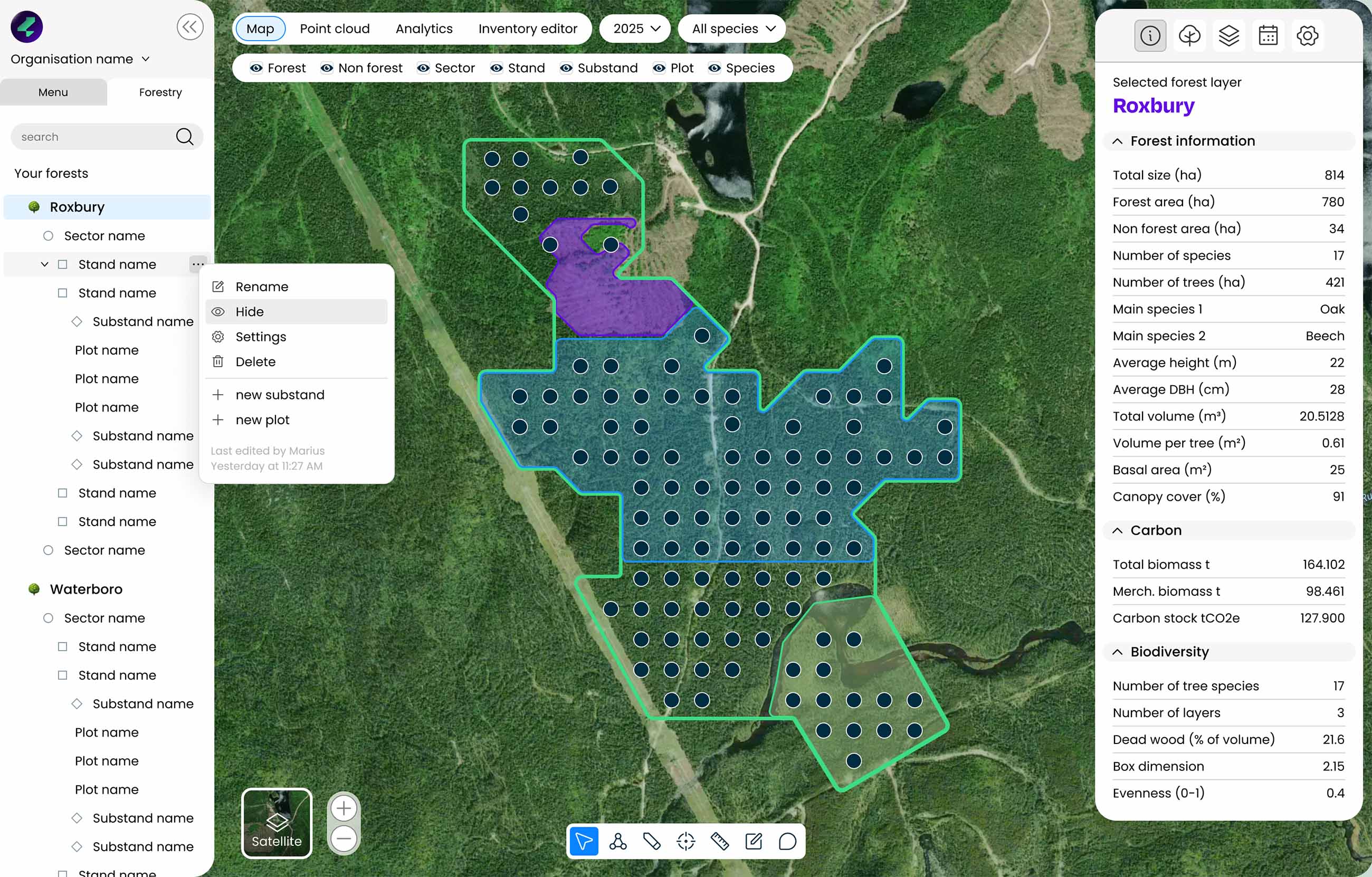1372x877 pixels.
Task: Switch to the Point cloud tab
Action: (x=335, y=28)
